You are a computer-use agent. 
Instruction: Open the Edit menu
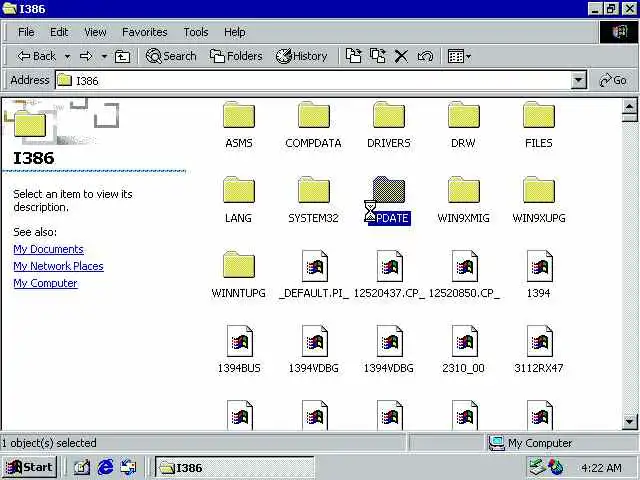click(x=59, y=32)
